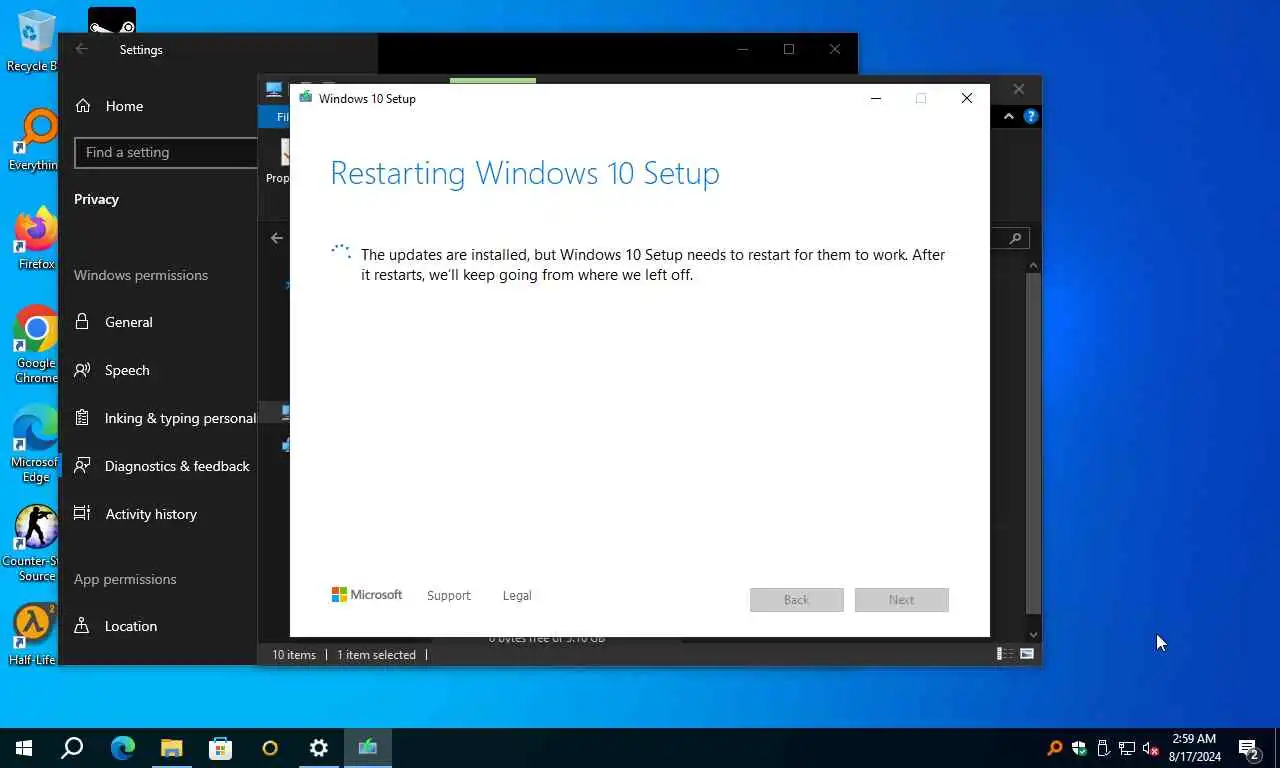Click the File Explorer vertical scrollbar
The width and height of the screenshot is (1280, 768).
[x=1034, y=443]
